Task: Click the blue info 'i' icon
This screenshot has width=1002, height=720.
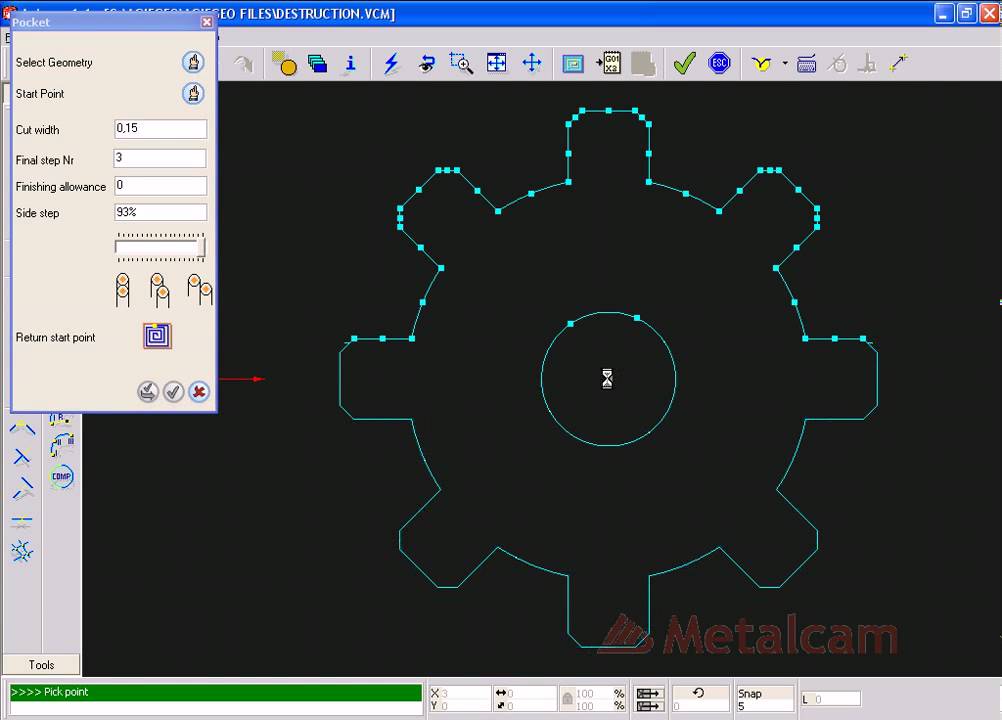Action: (x=350, y=64)
